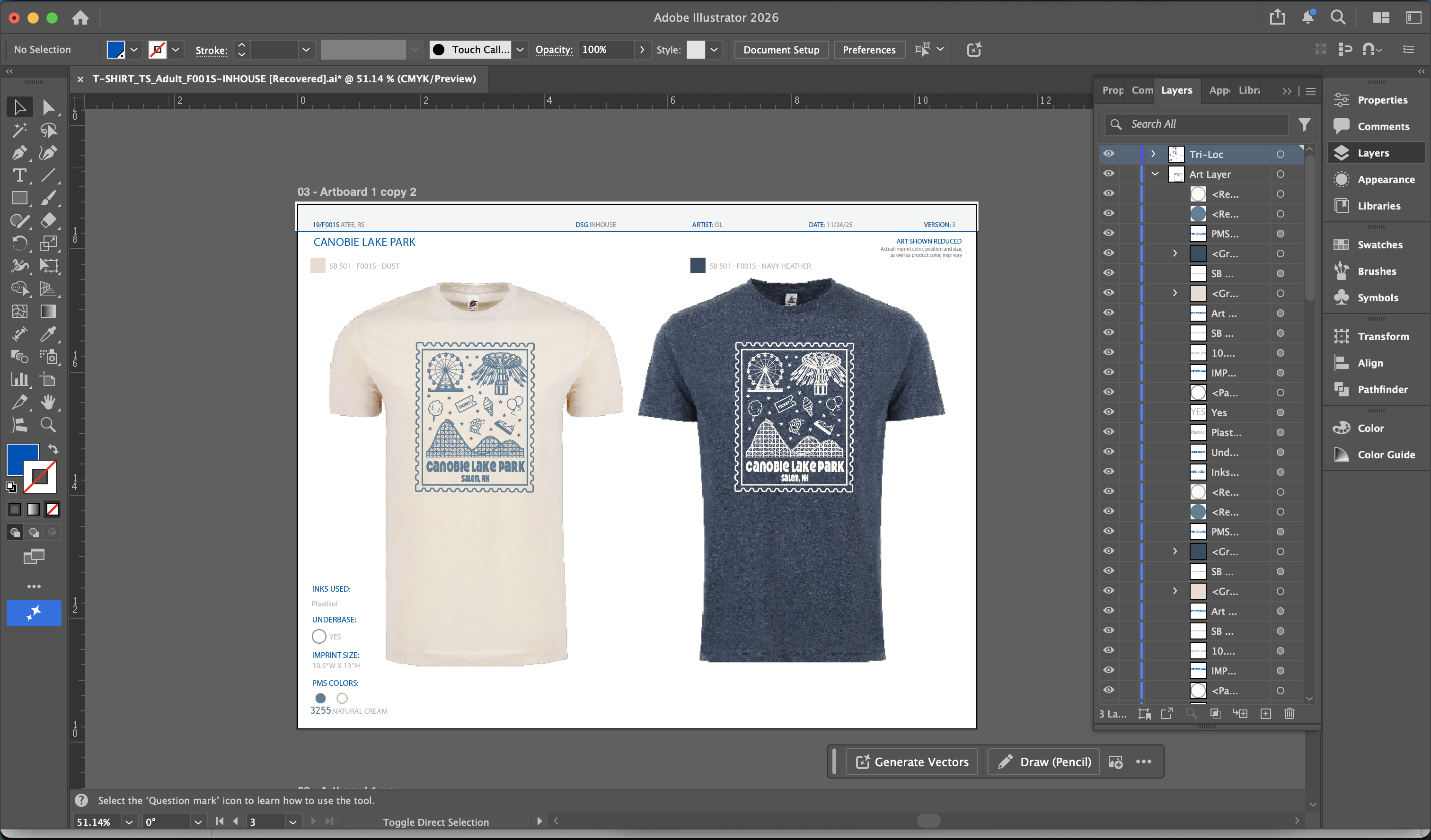Filter layers with the funnel icon
The width and height of the screenshot is (1431, 840).
(1304, 124)
